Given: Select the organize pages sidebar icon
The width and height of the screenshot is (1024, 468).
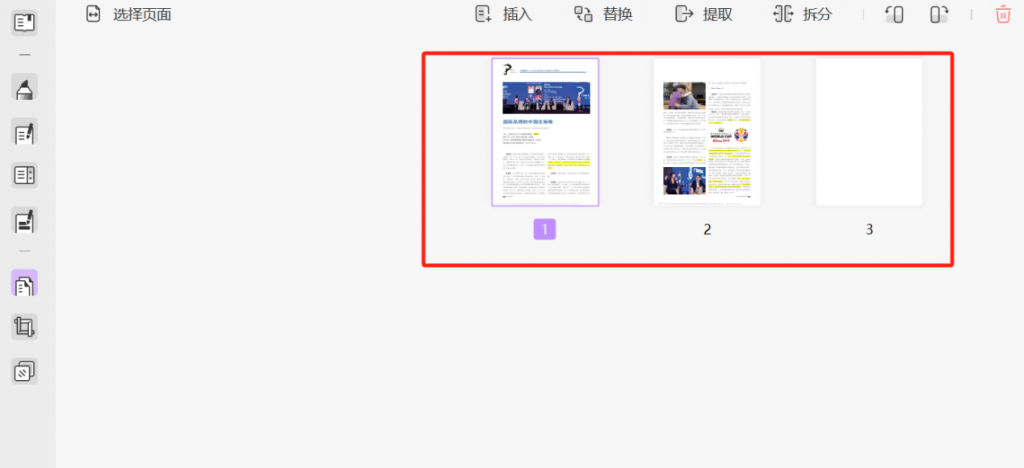Looking at the screenshot, I should pos(24,284).
